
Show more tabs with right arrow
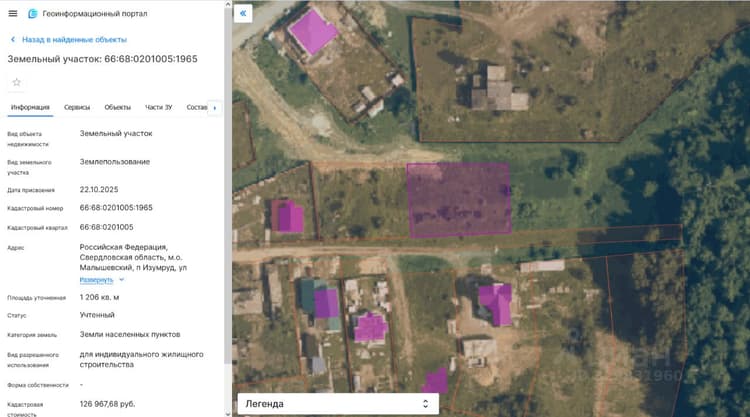[x=215, y=108]
